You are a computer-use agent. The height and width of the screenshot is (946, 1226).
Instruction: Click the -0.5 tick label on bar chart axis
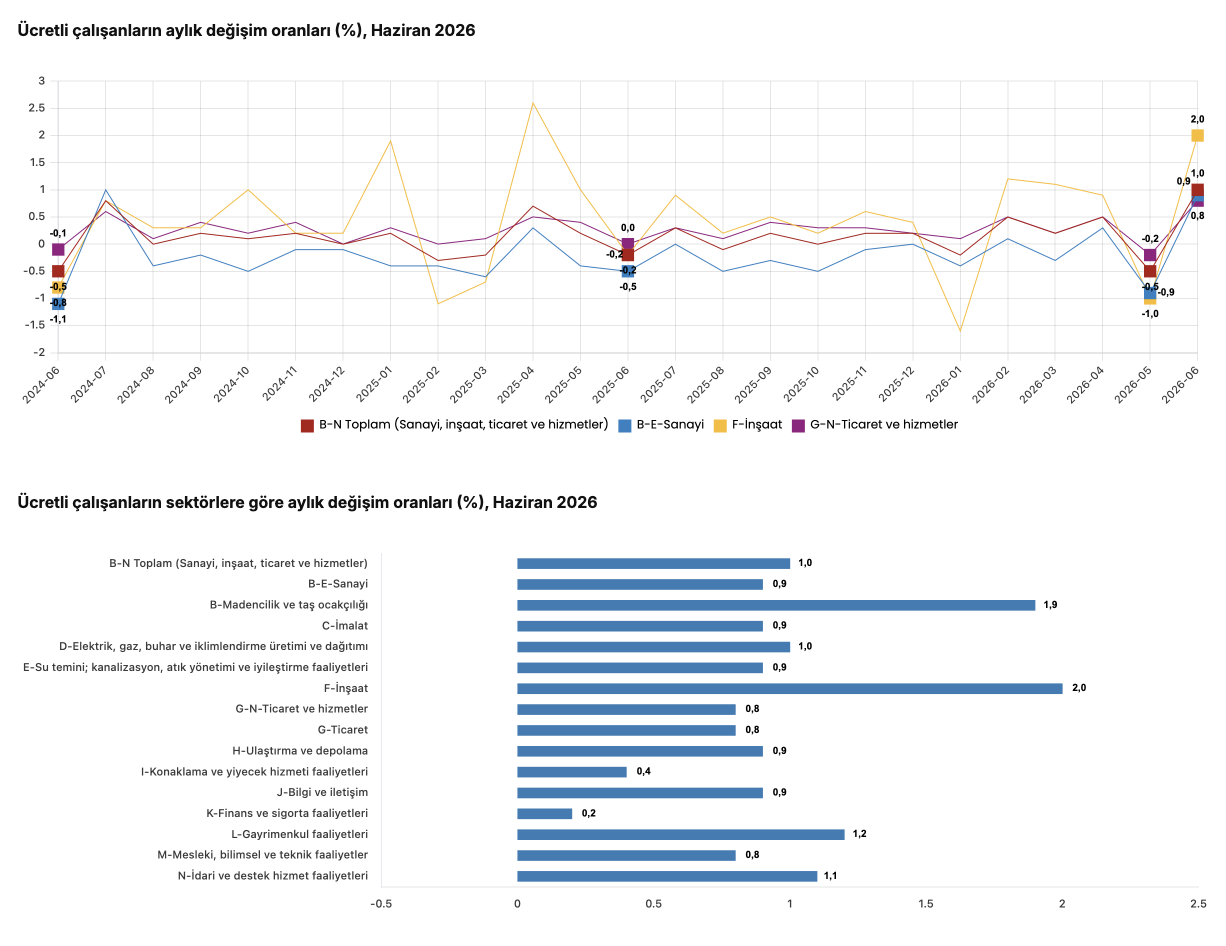pos(381,904)
